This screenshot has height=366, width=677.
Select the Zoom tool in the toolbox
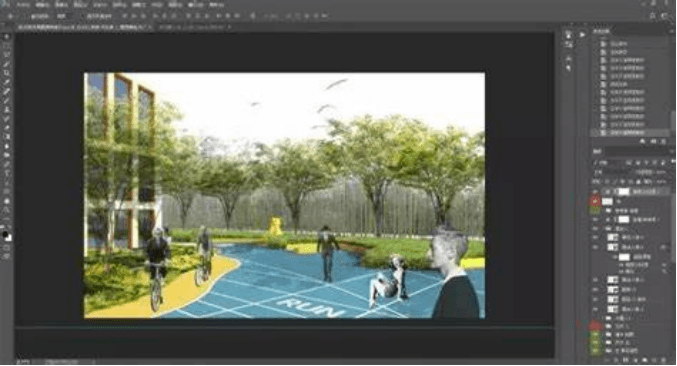(x=6, y=210)
